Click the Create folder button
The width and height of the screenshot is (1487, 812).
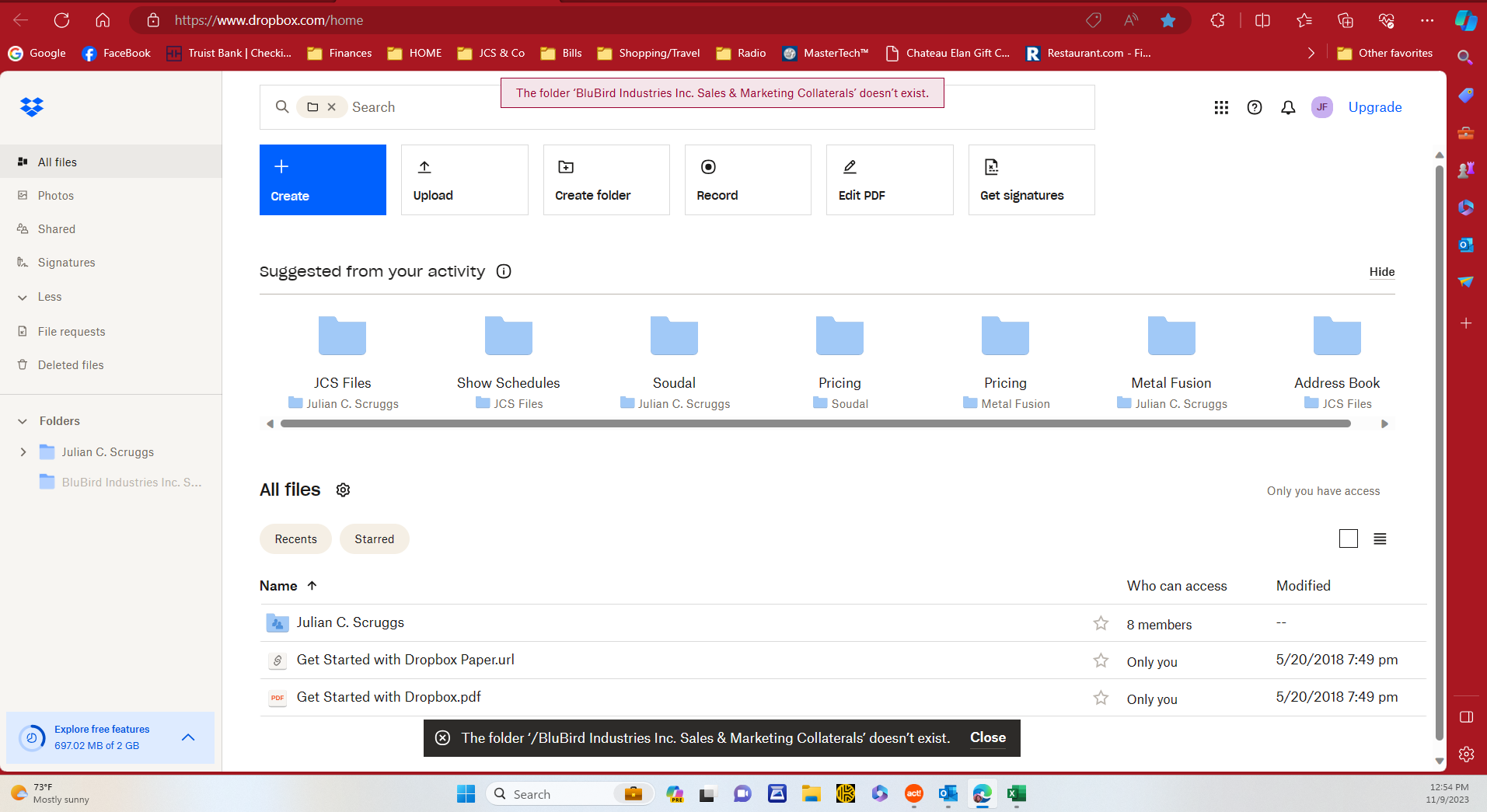tap(606, 179)
